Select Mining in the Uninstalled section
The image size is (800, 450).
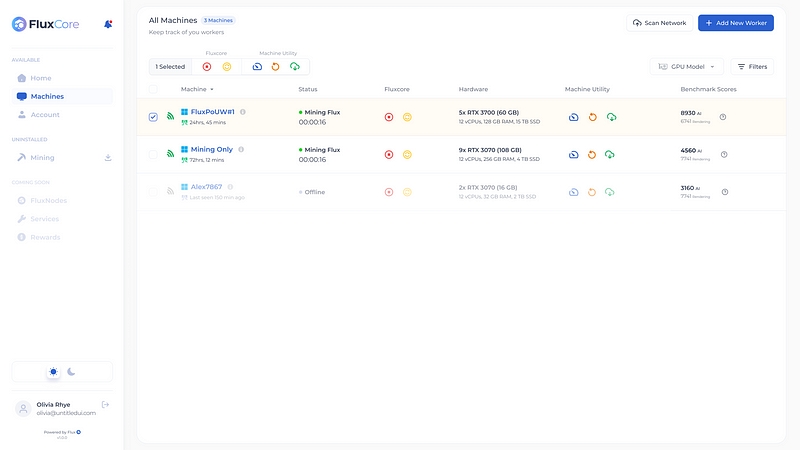click(42, 158)
